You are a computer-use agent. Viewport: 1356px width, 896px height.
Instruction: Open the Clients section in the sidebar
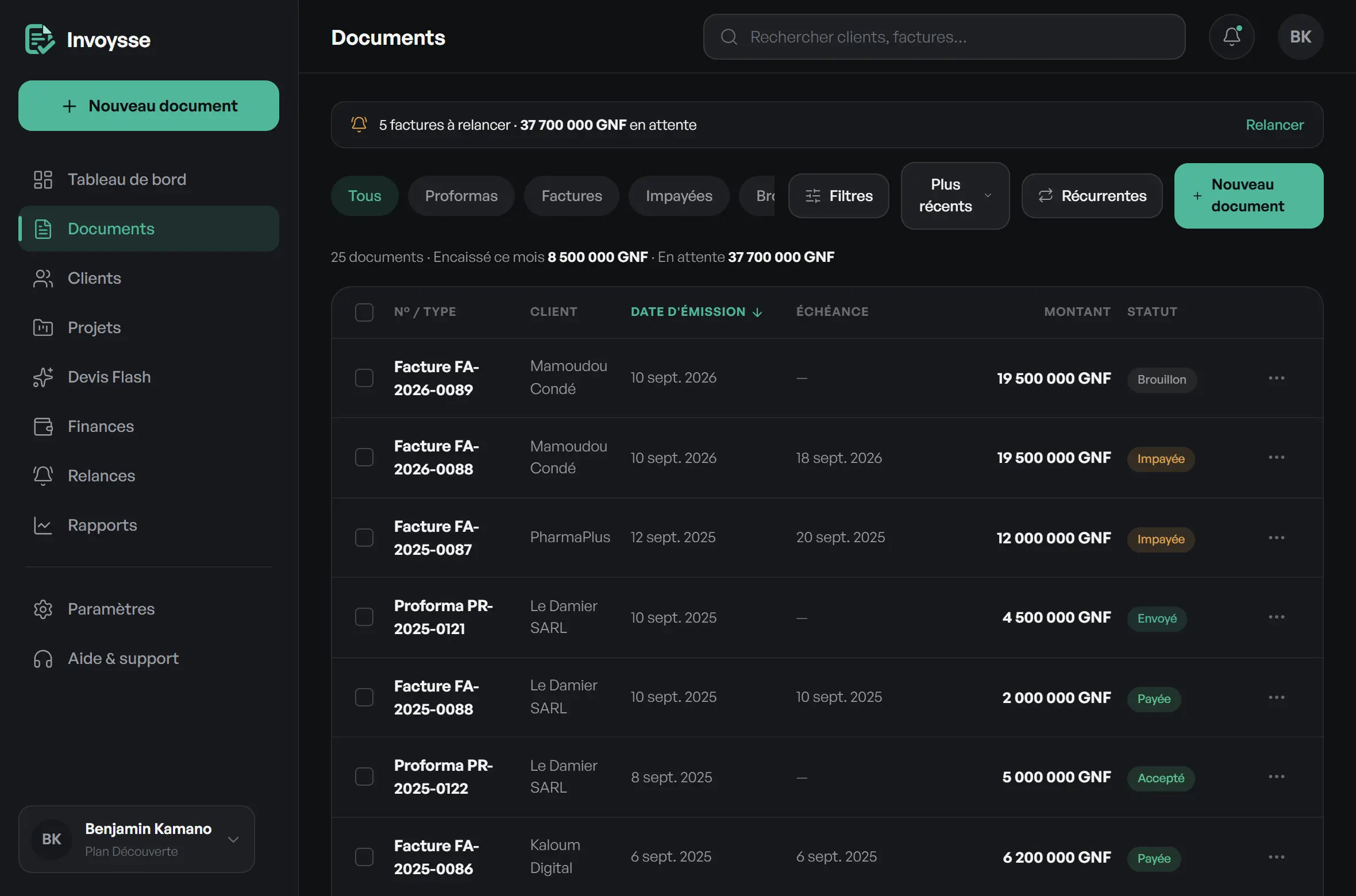(149, 278)
